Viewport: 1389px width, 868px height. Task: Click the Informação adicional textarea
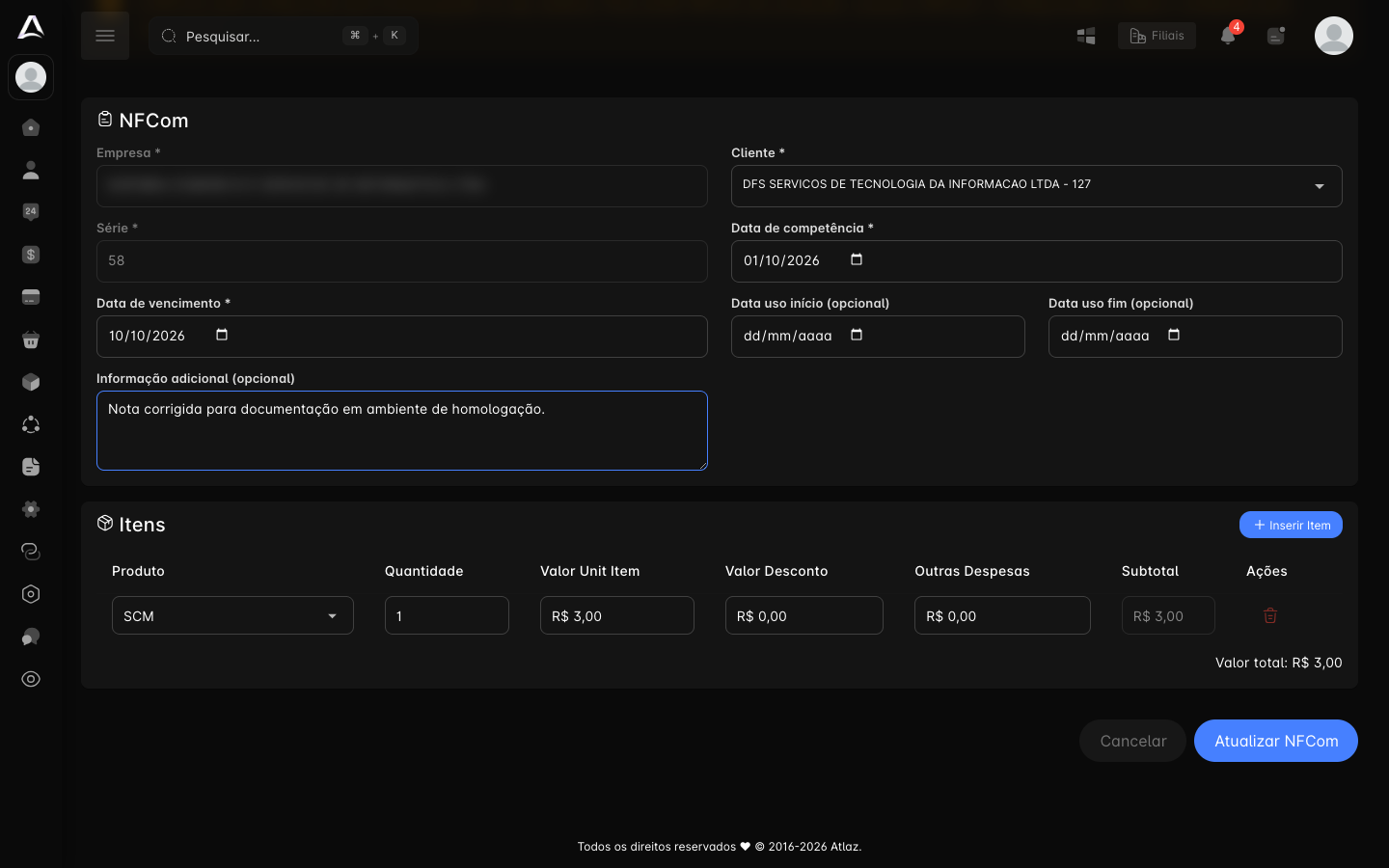[x=402, y=430]
